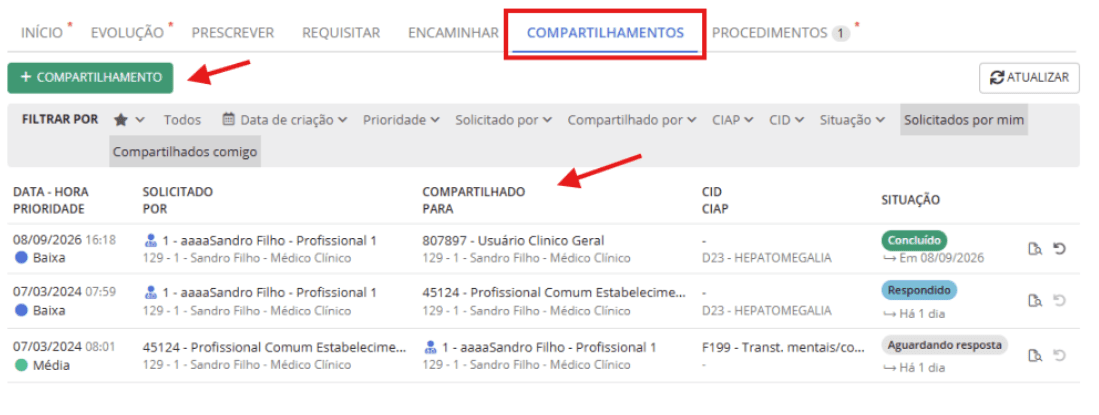Select the ENCAMINHAR tab
The image size is (1099, 415).
(x=453, y=32)
